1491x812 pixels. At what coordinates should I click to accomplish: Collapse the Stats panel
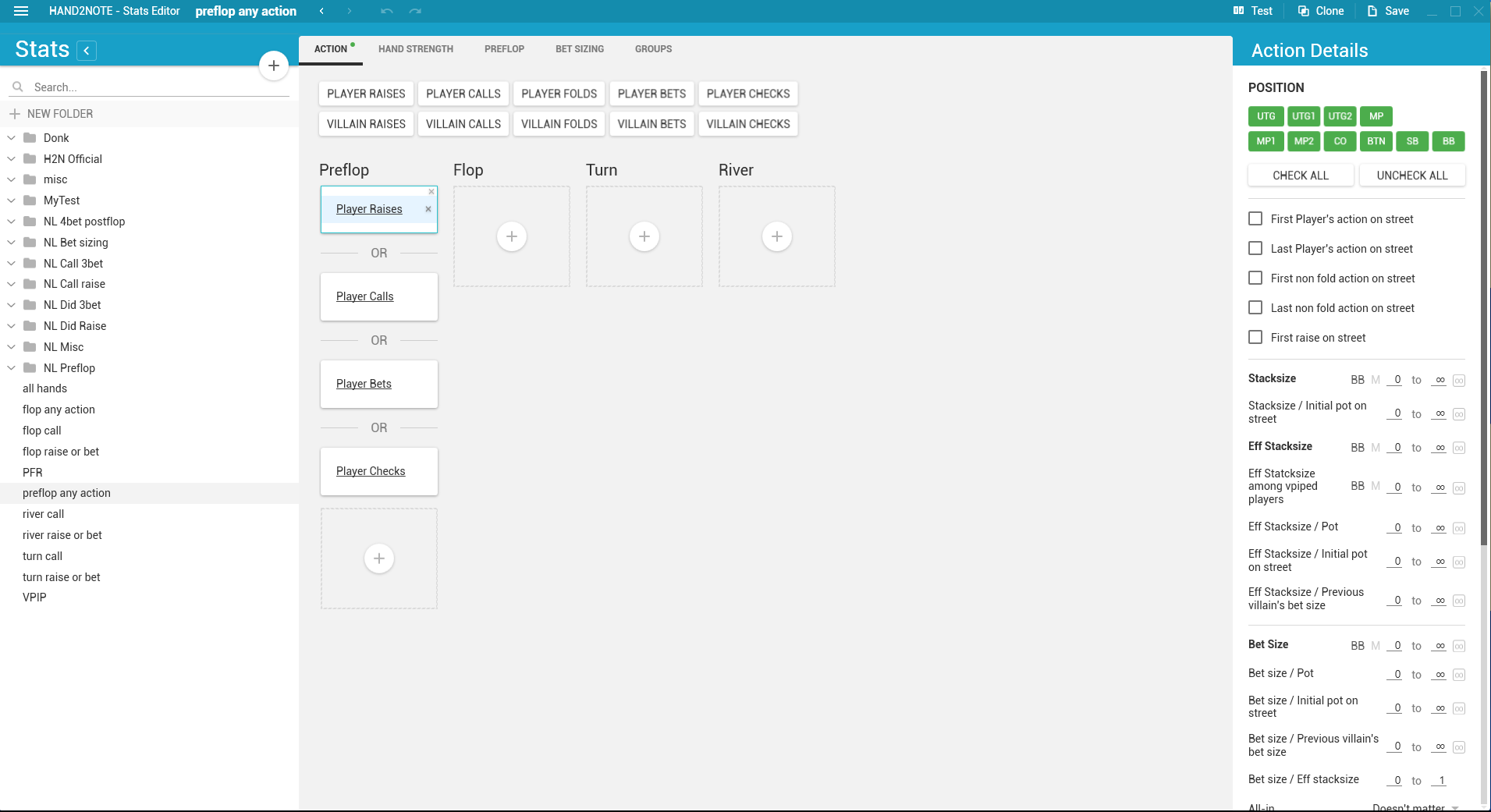coord(87,51)
